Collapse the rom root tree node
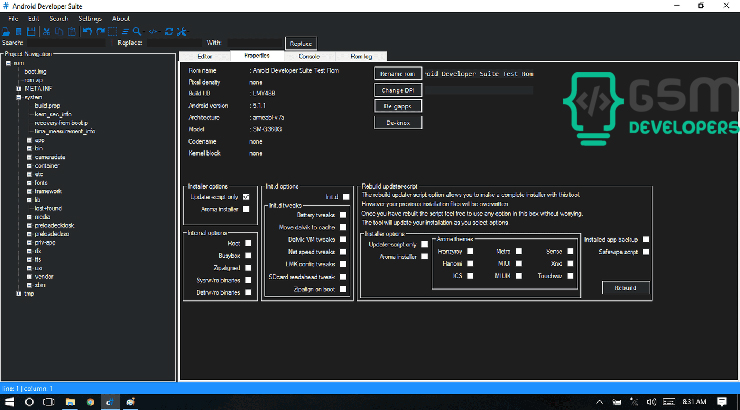The width and height of the screenshot is (740, 410). [8, 63]
